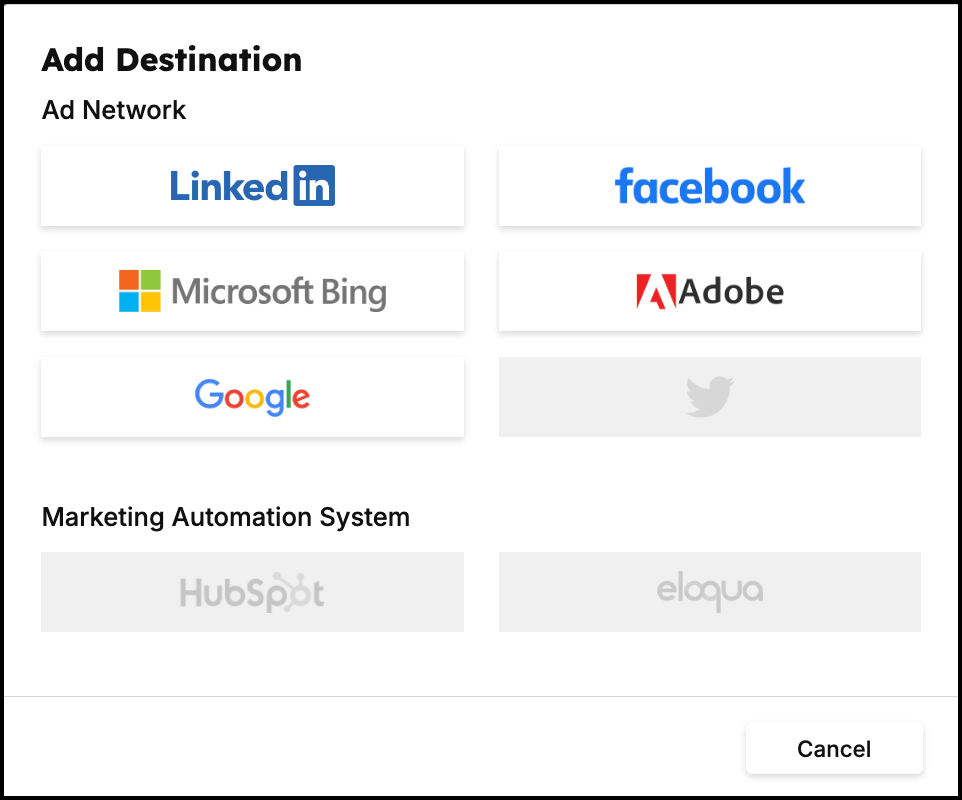This screenshot has height=800, width=962.
Task: Click the multicolor Google logo
Action: [252, 397]
